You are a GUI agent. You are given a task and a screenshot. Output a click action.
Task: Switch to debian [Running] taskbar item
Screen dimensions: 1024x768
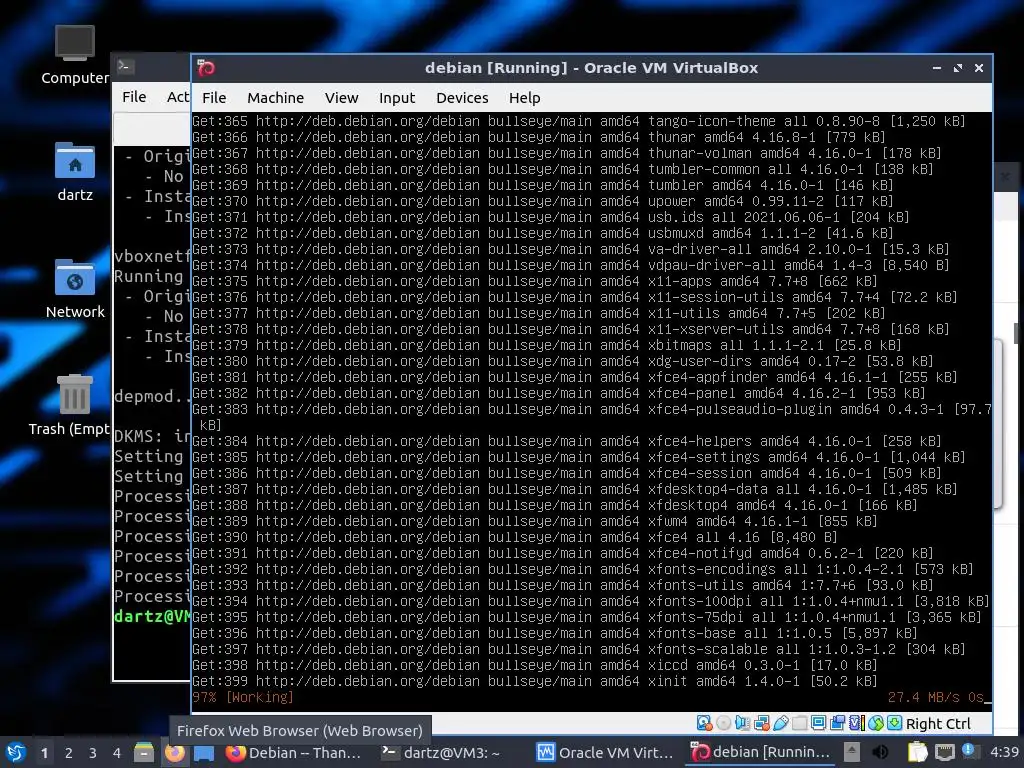761,753
